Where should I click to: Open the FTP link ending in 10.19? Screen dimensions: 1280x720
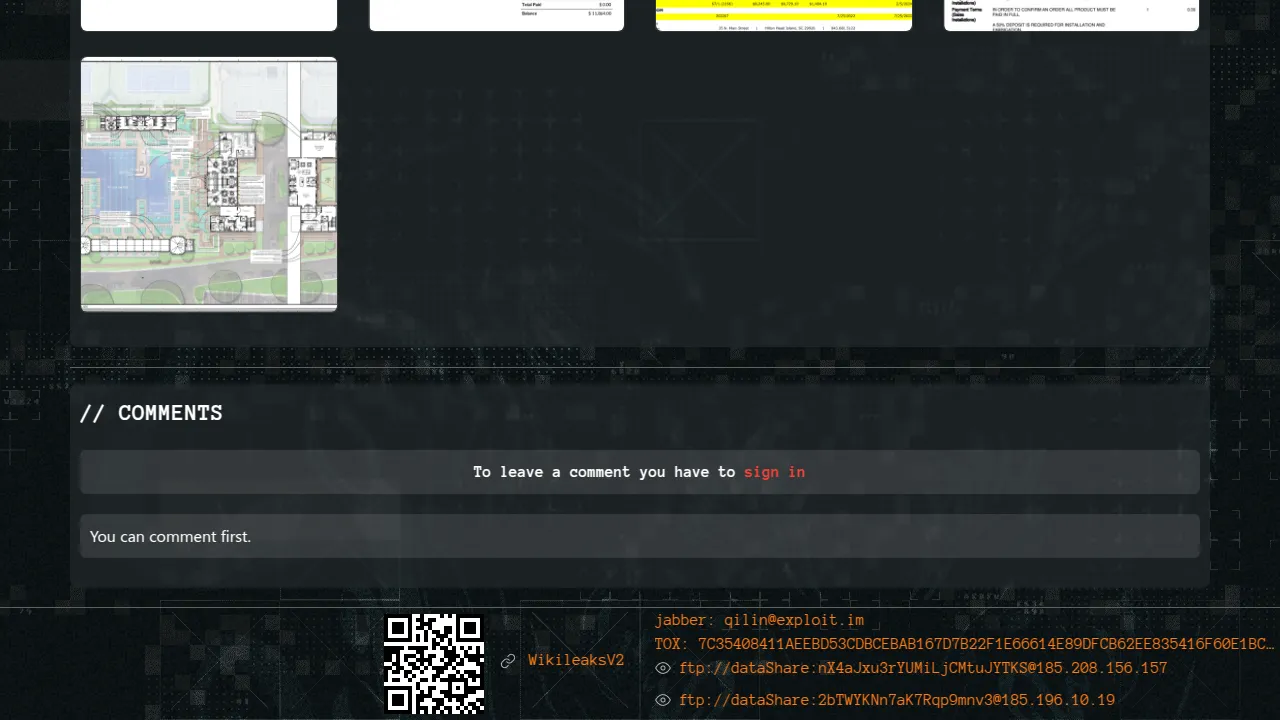pos(897,700)
